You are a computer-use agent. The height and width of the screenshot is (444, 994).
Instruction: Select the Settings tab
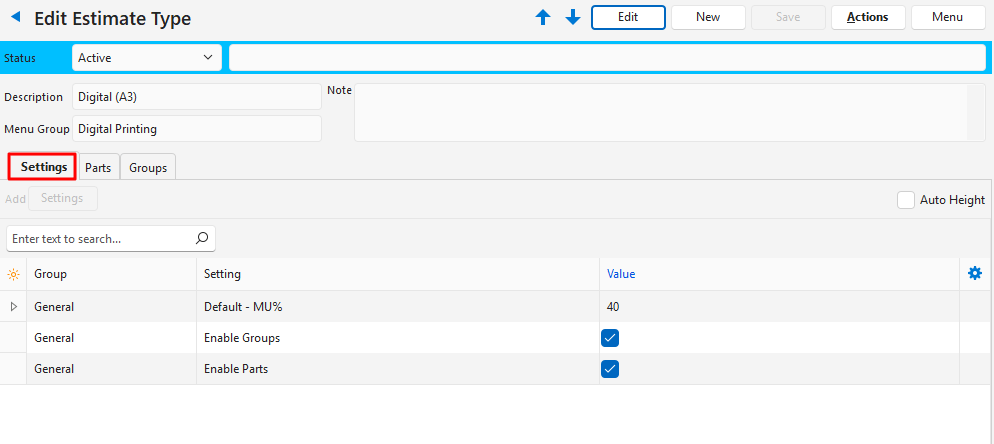[x=43, y=167]
